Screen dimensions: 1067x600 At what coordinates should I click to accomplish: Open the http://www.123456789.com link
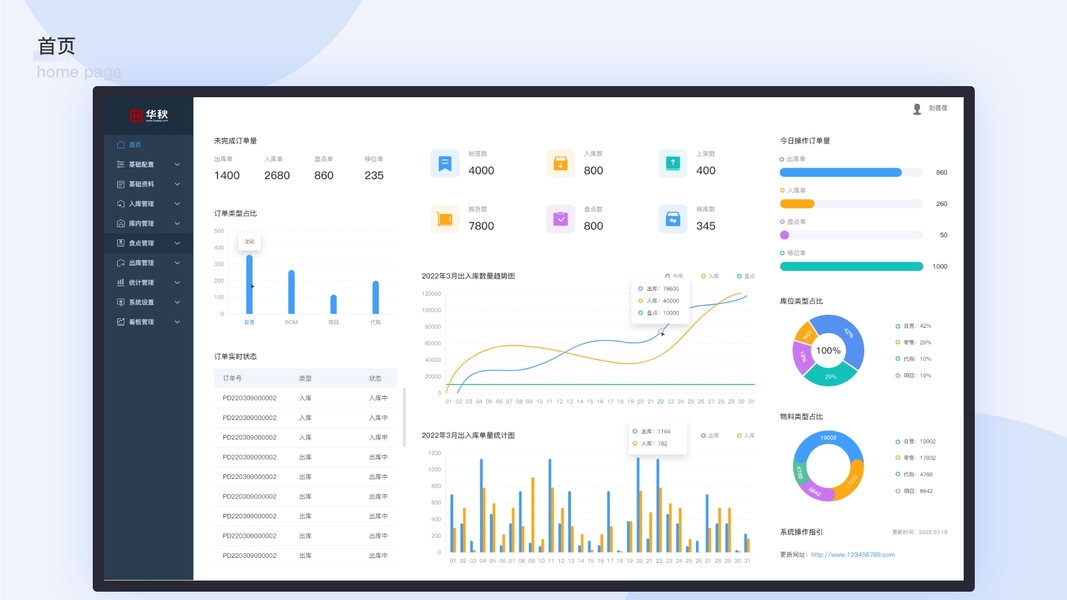pos(853,555)
